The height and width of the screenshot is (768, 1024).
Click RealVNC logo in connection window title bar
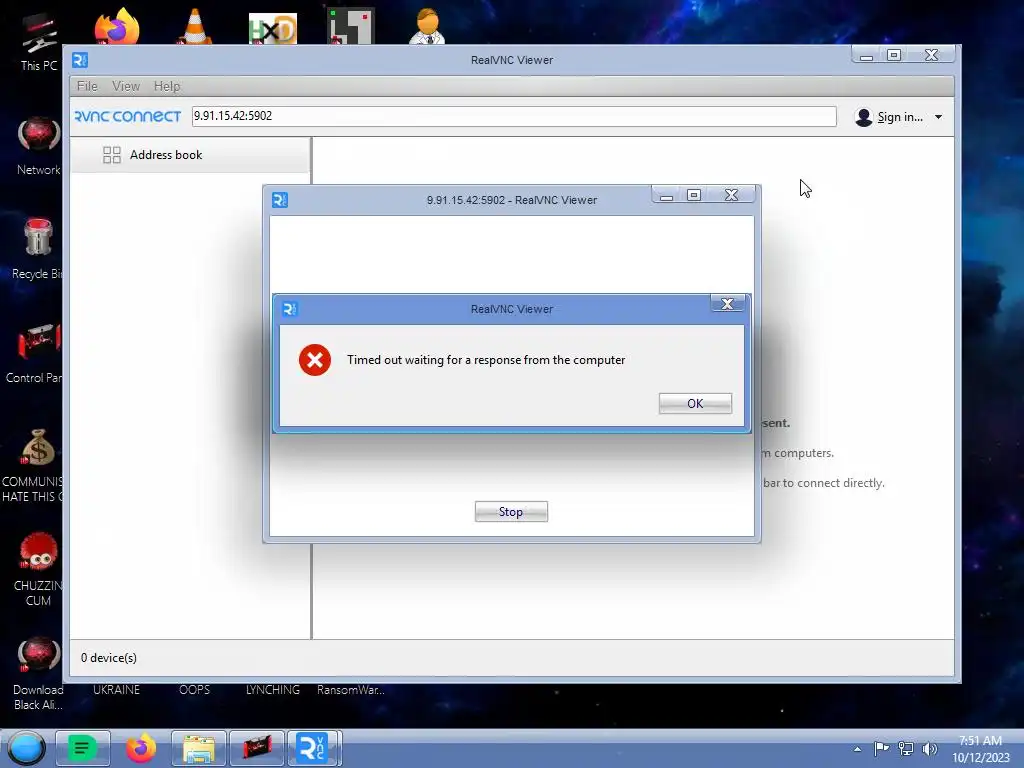pyautogui.click(x=280, y=200)
